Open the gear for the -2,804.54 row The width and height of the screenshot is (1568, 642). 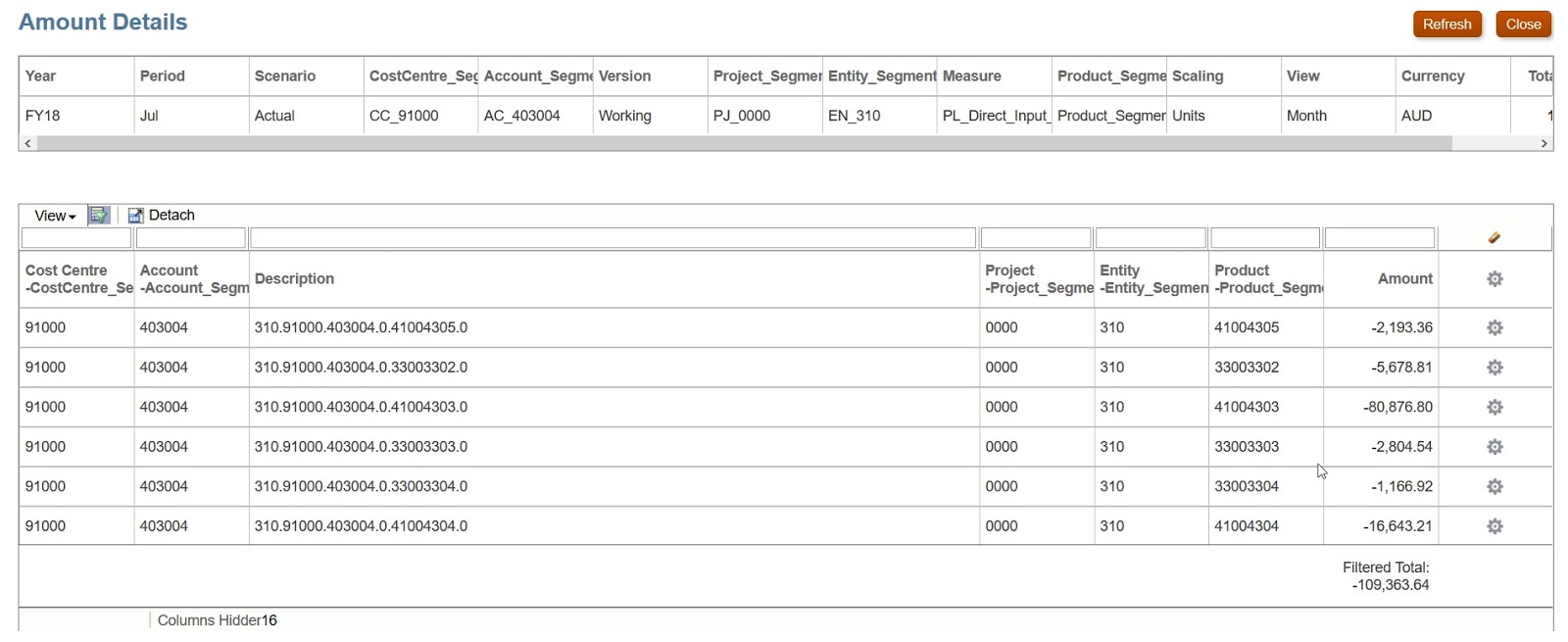(1494, 447)
